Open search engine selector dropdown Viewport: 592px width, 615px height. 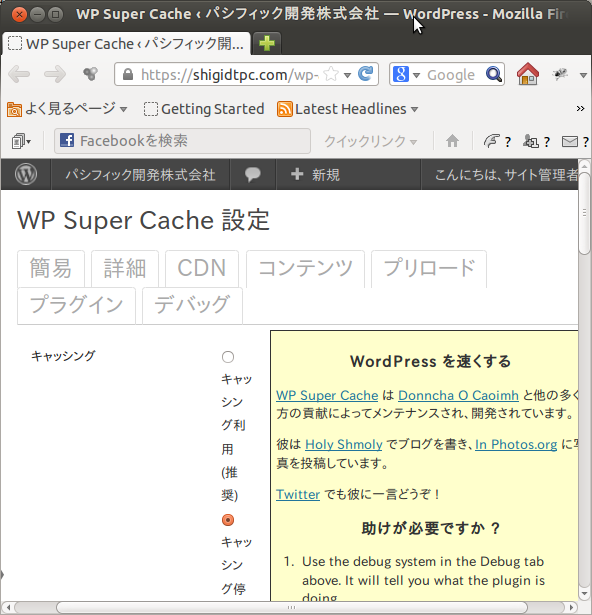416,75
